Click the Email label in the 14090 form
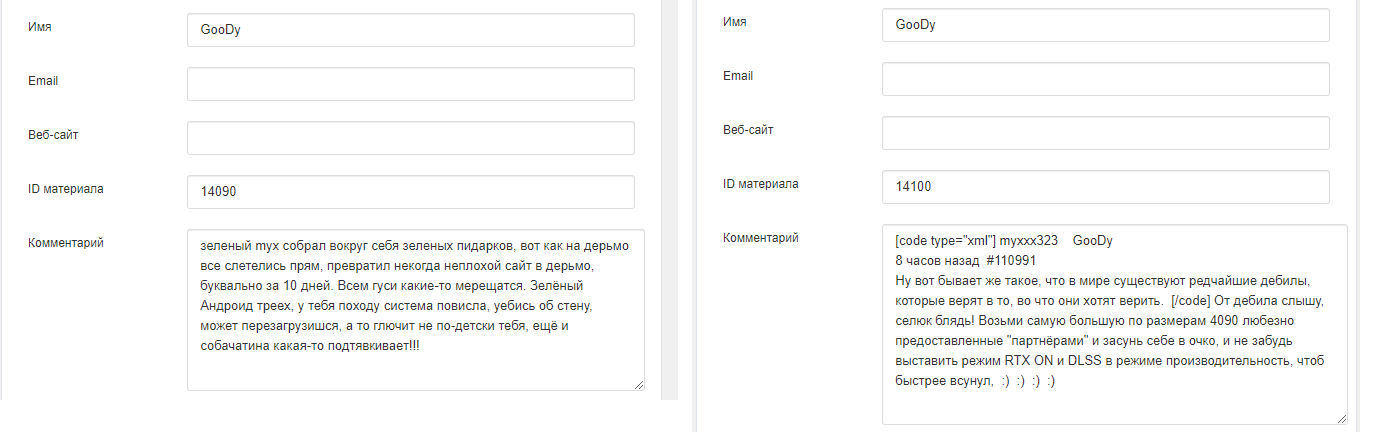Viewport: 1374px width, 436px height. click(43, 80)
